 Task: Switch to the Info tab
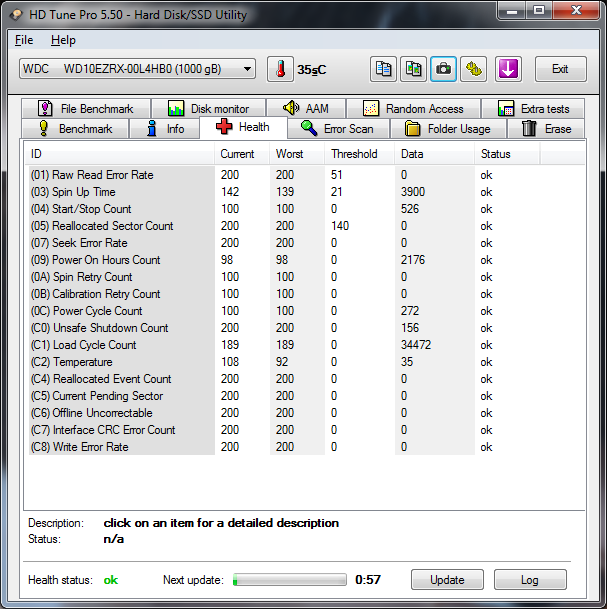[x=165, y=129]
